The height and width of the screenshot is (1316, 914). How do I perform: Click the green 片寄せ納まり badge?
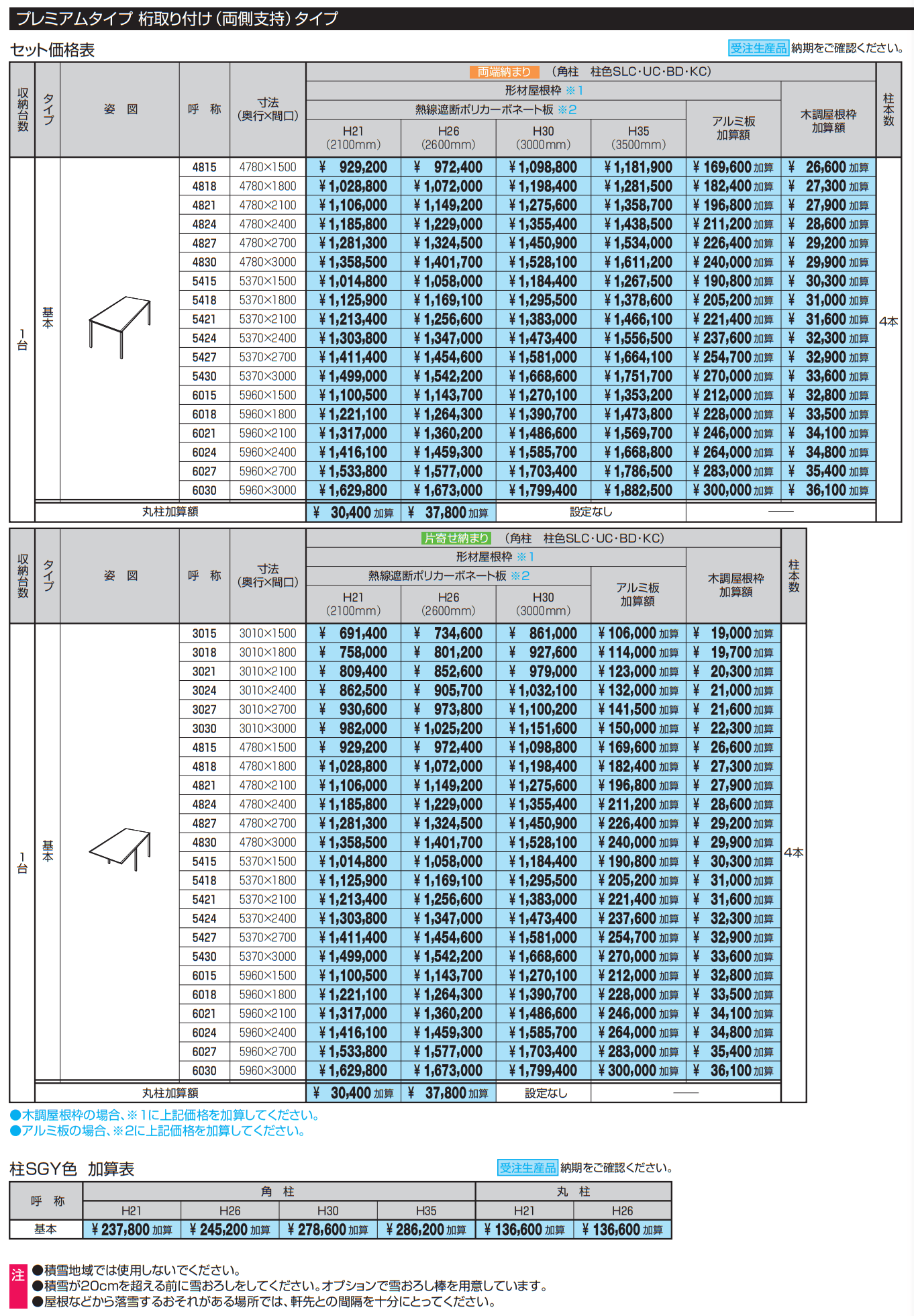coord(456,538)
